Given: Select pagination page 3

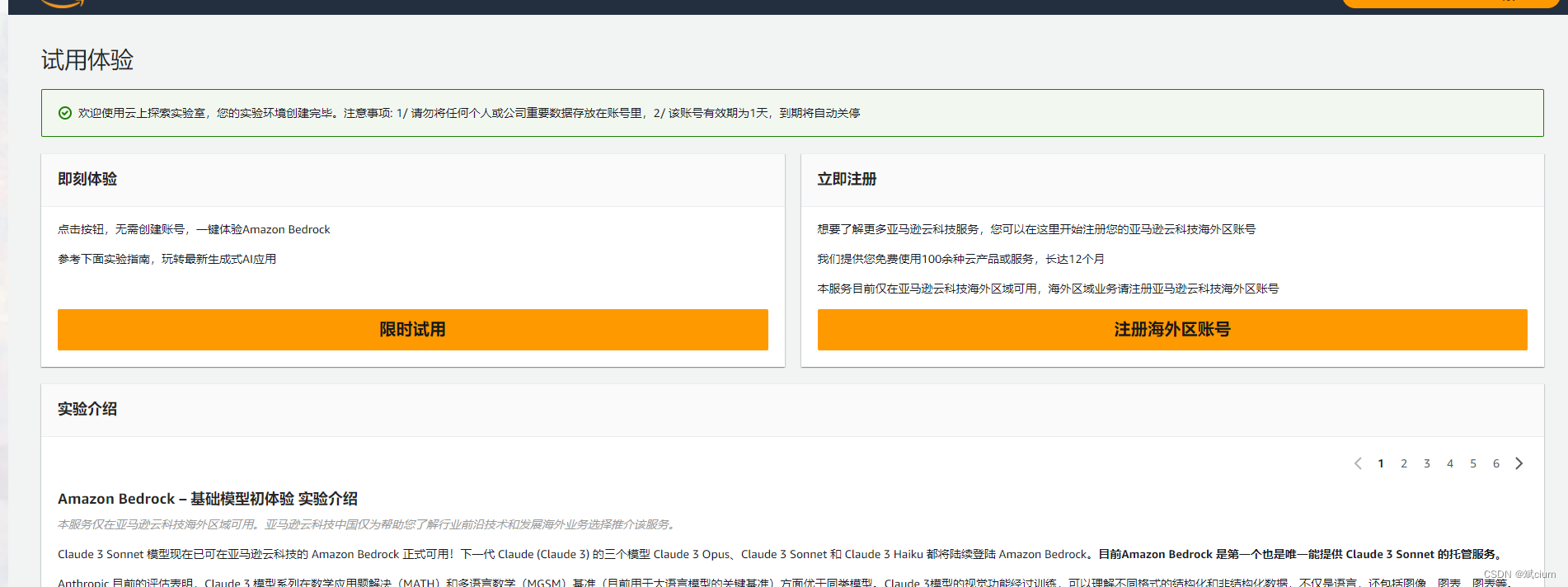Looking at the screenshot, I should 1427,463.
